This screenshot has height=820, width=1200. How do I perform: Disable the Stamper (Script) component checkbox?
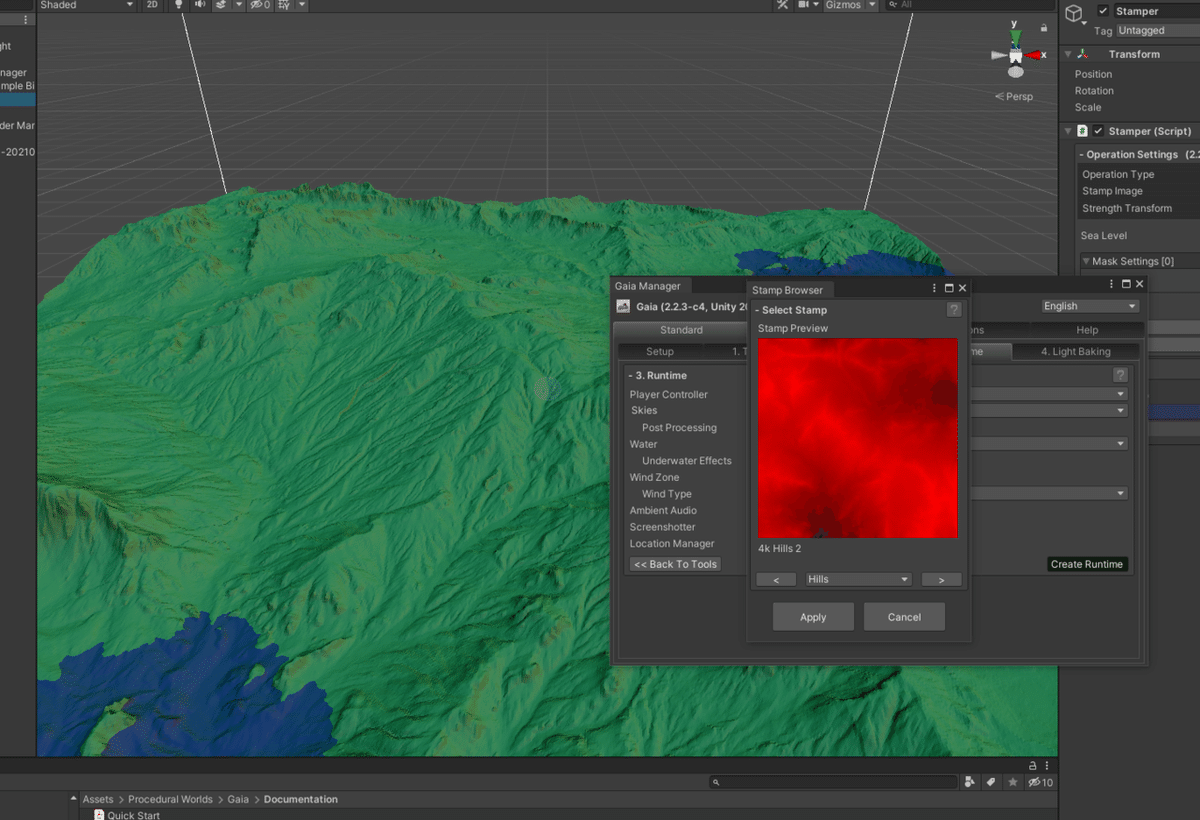[1098, 131]
